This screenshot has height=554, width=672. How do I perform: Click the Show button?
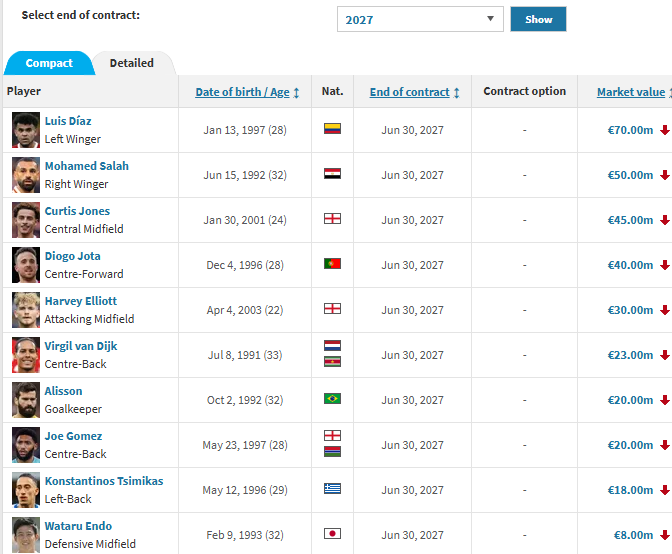[x=538, y=19]
